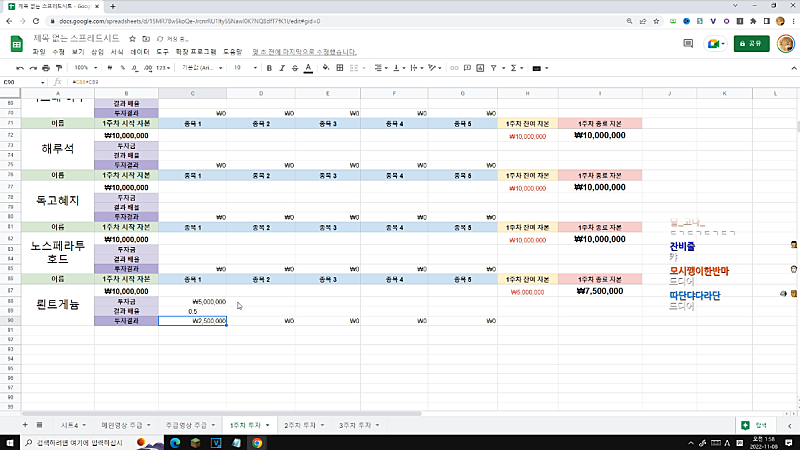Open Chrome from the taskbar
The image size is (800, 450).
pyautogui.click(x=257, y=442)
